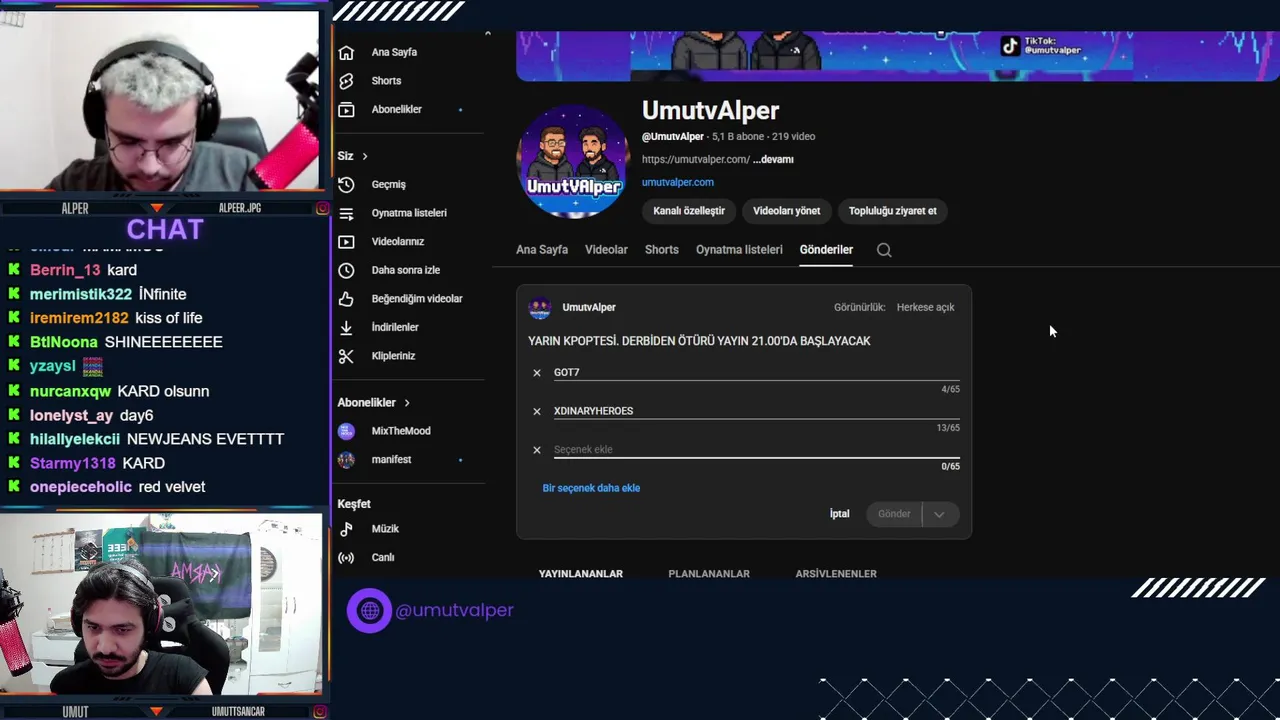The height and width of the screenshot is (720, 1280).
Task: Expand channel description with ...devamı
Action: [x=773, y=159]
